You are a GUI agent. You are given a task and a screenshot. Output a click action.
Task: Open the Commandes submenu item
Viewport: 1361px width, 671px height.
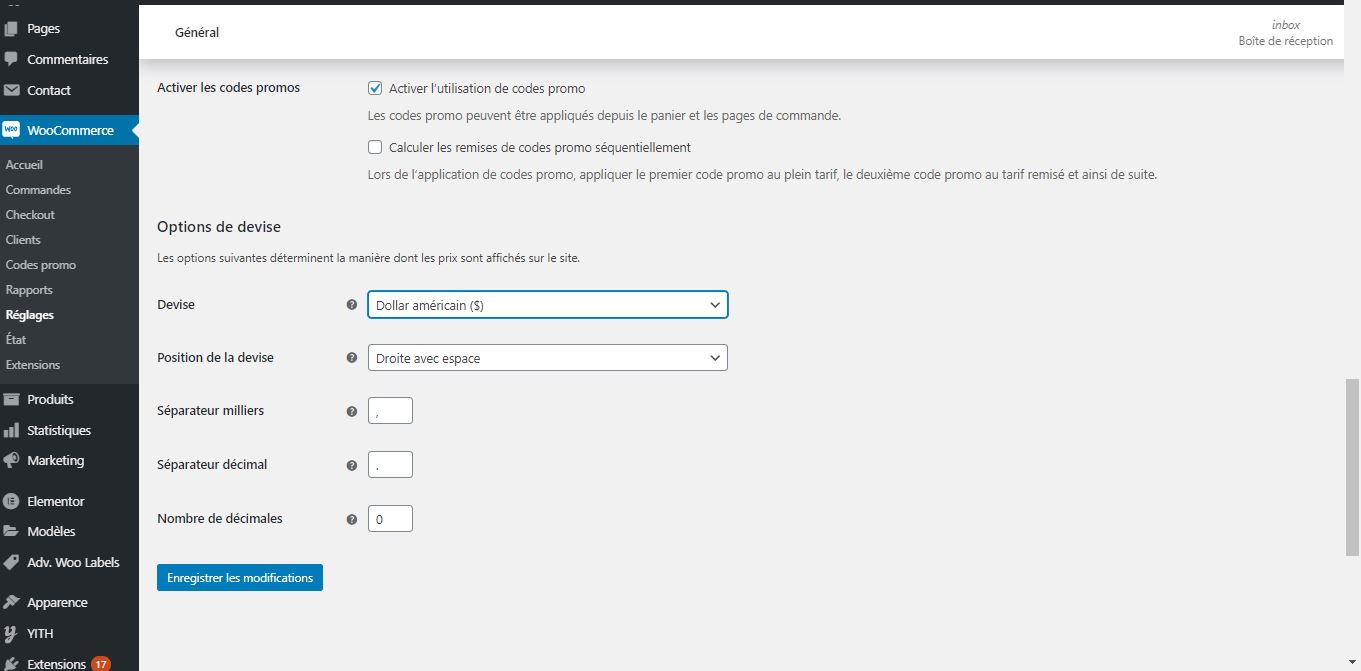pos(38,190)
